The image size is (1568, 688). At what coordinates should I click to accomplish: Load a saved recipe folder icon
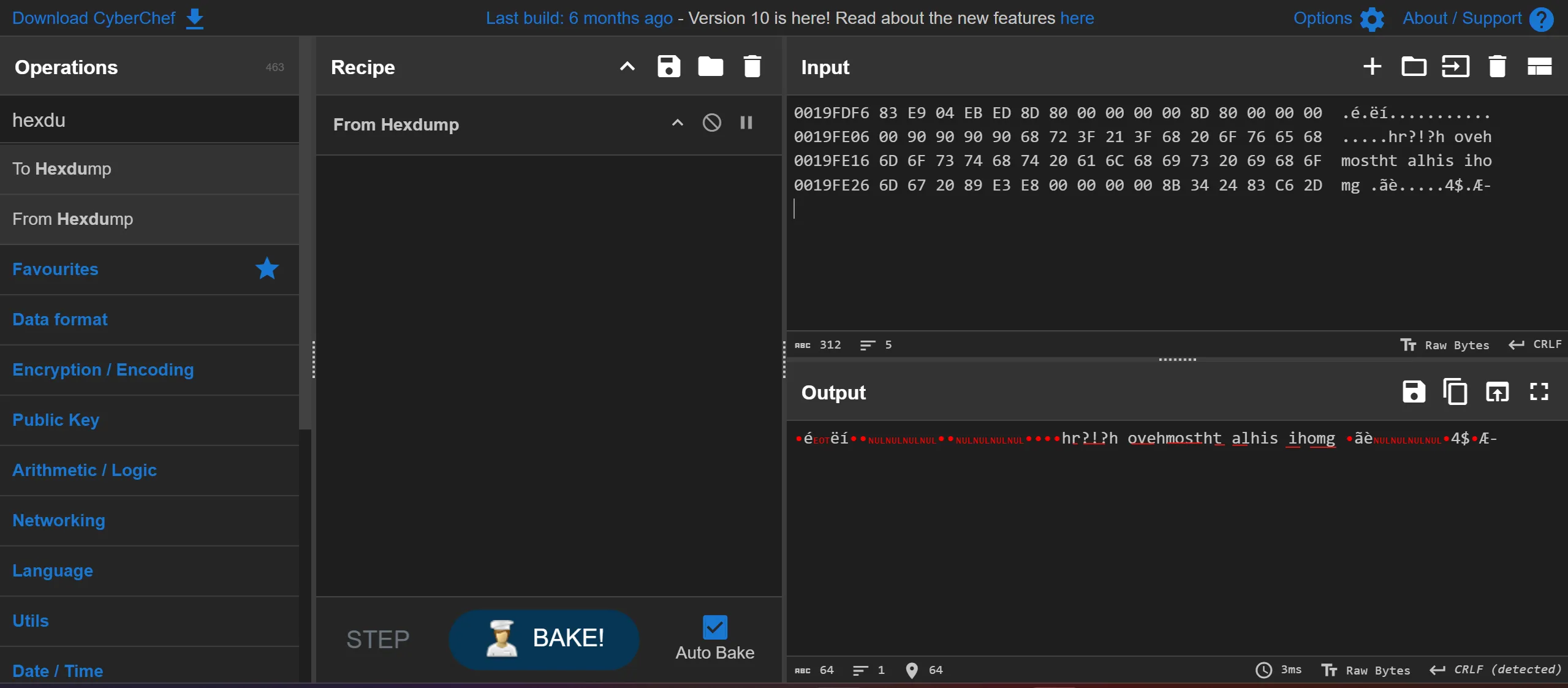(x=710, y=66)
